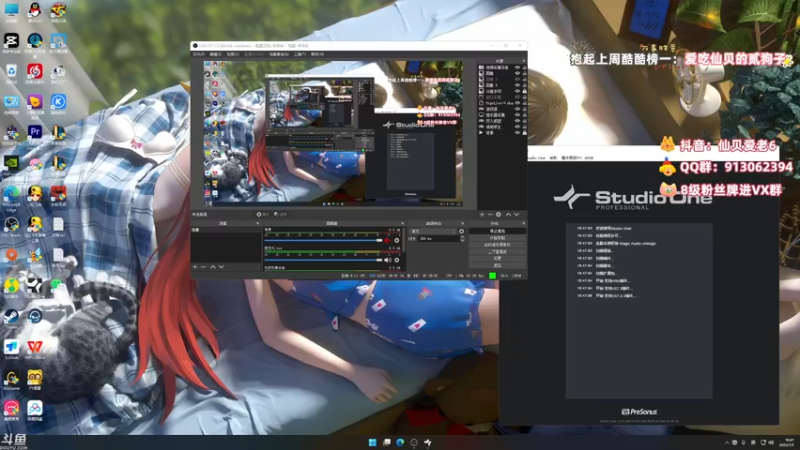The height and width of the screenshot is (450, 800).
Task: Pop out the 场景 dock panel
Action: (258, 223)
